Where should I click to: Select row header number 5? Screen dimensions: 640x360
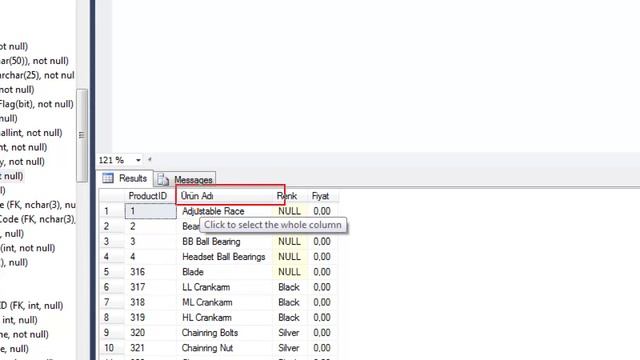click(111, 272)
